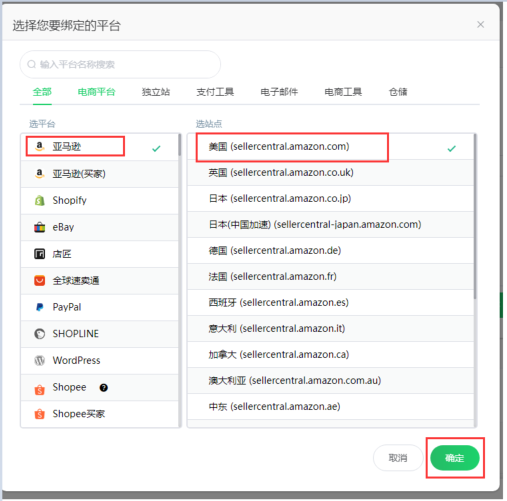The height and width of the screenshot is (501, 507).
Task: Focus the platform name search field
Action: (120, 64)
